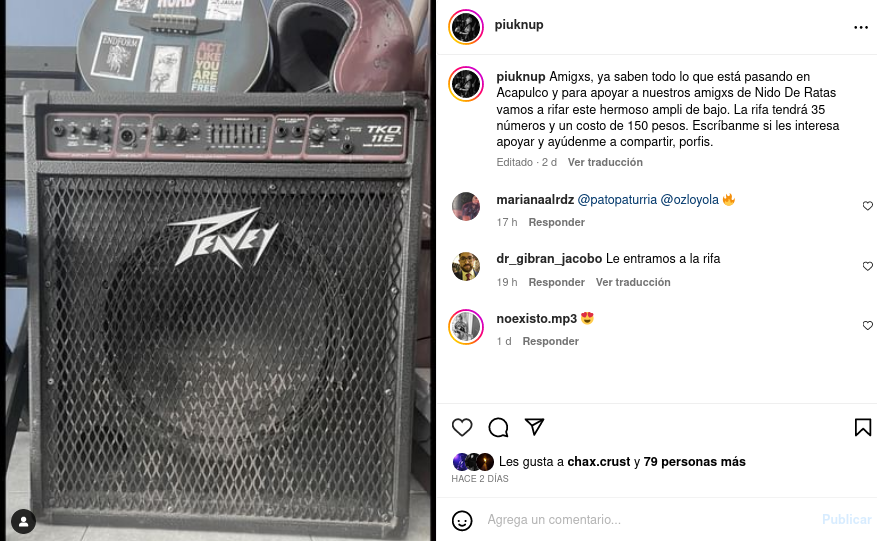Image resolution: width=877 pixels, height=541 pixels.
Task: Open chax.crust profile from likes
Action: click(x=598, y=462)
